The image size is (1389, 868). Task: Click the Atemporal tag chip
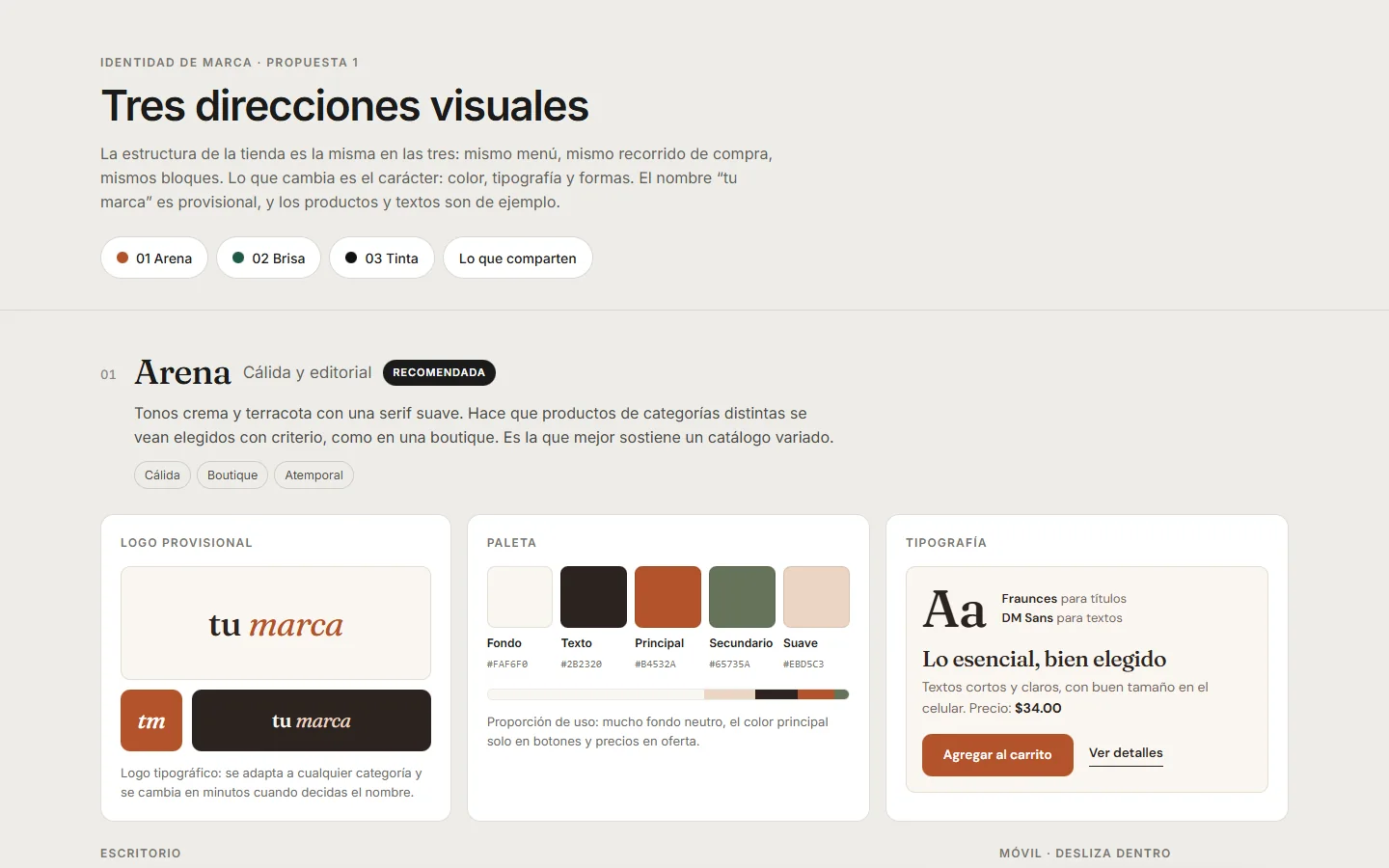[313, 475]
